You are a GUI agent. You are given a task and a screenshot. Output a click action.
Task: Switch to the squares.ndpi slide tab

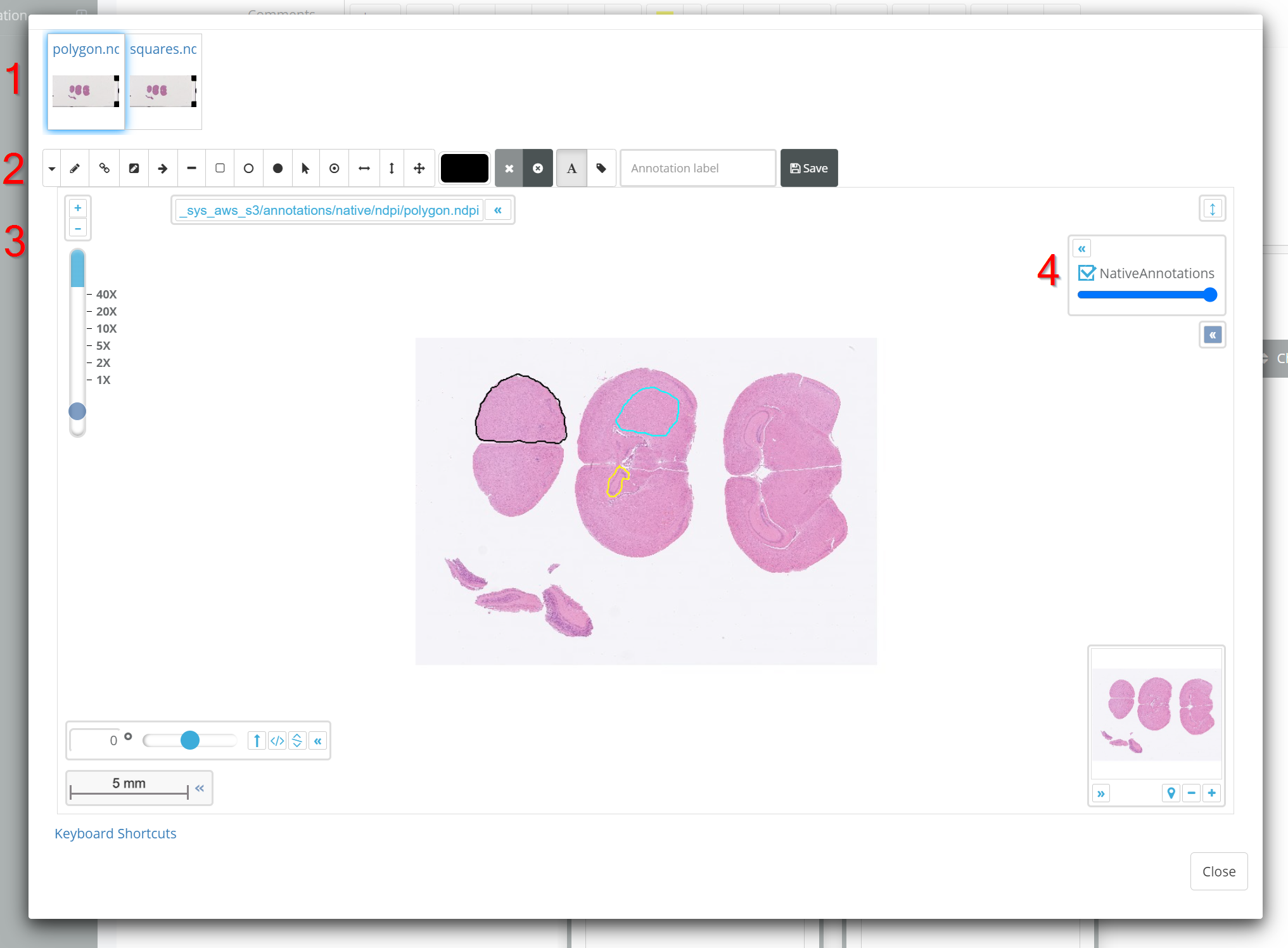coord(163,81)
